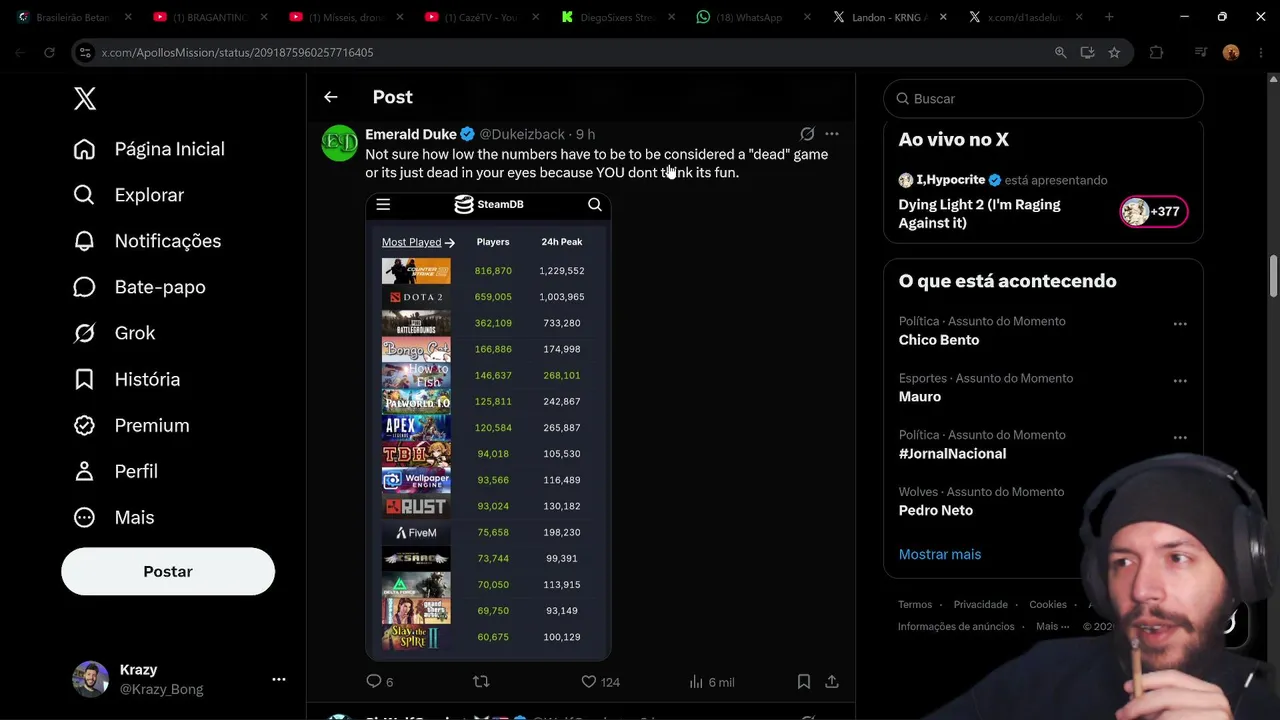1280x720 pixels.
Task: Click the X logo in the sidebar
Action: [x=85, y=98]
